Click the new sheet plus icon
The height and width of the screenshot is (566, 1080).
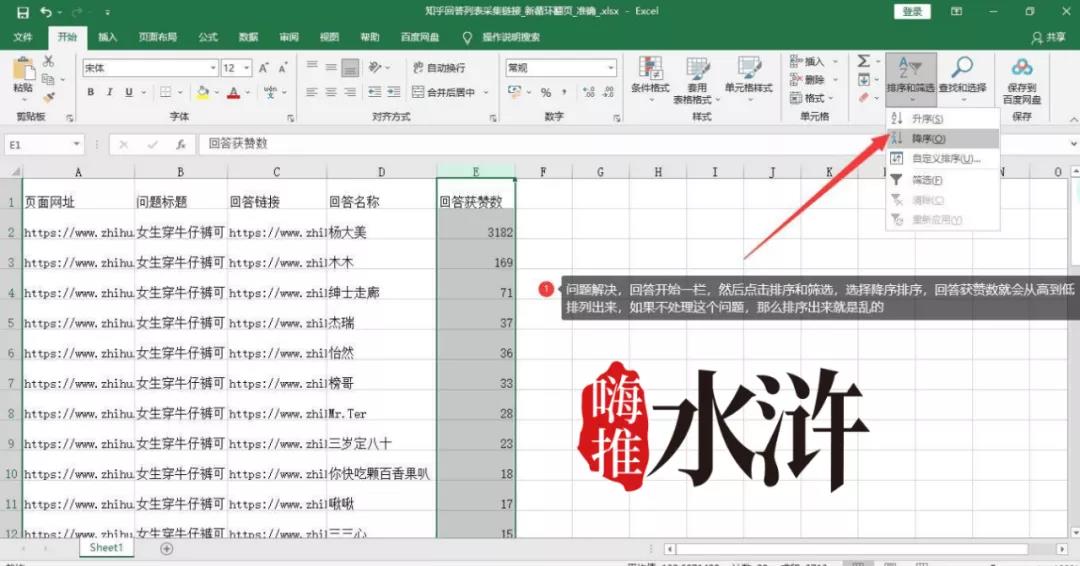pos(166,549)
